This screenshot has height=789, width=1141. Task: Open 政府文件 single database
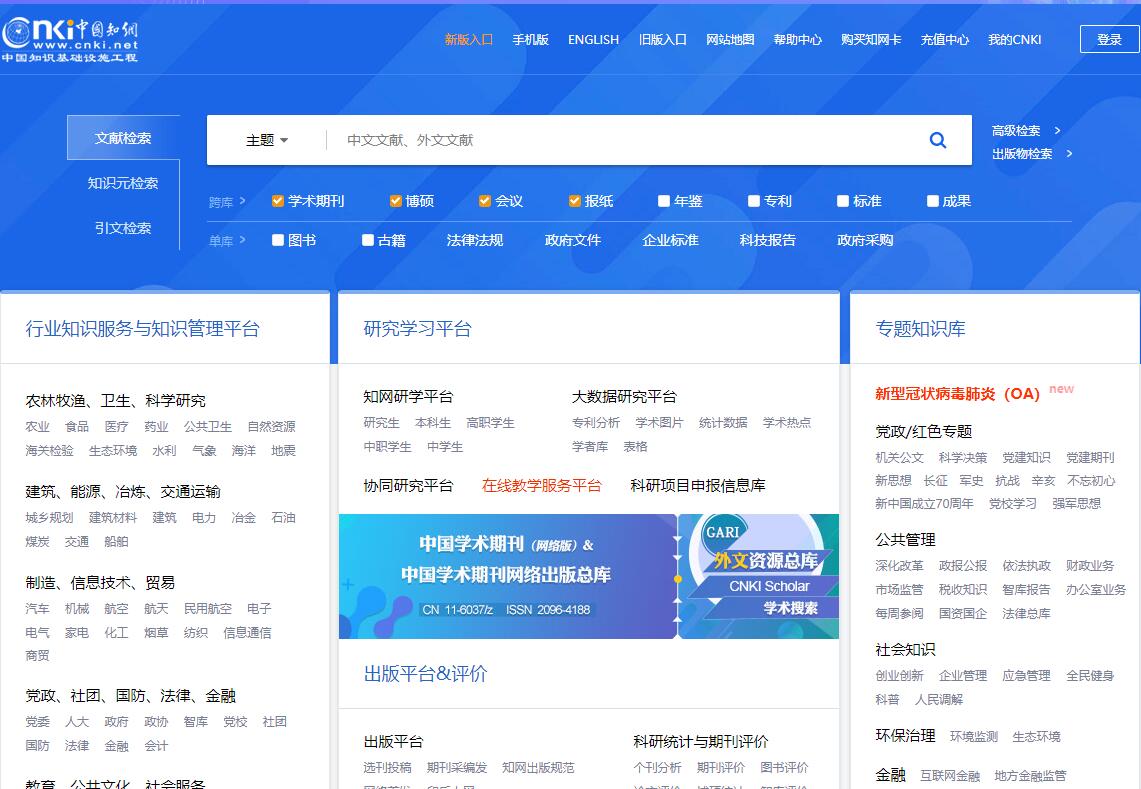(x=573, y=240)
